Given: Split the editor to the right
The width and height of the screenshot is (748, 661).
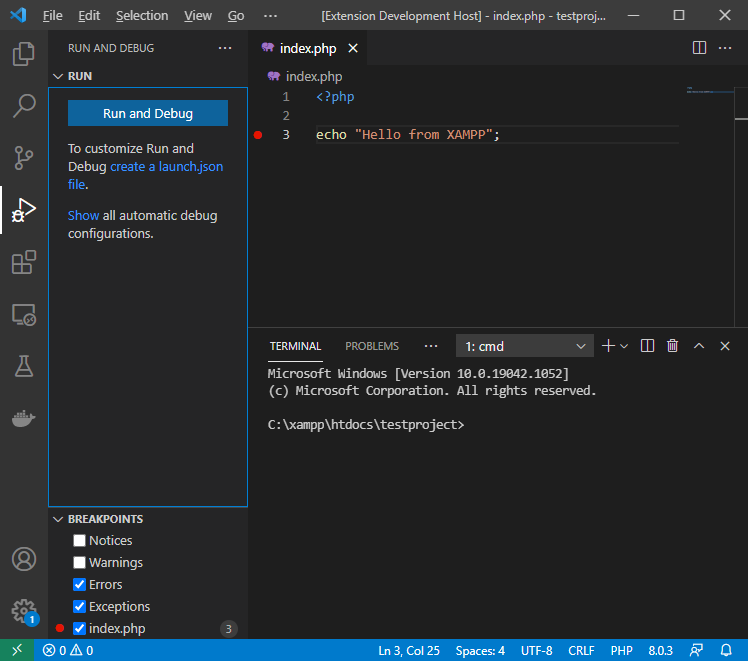Looking at the screenshot, I should 699,48.
